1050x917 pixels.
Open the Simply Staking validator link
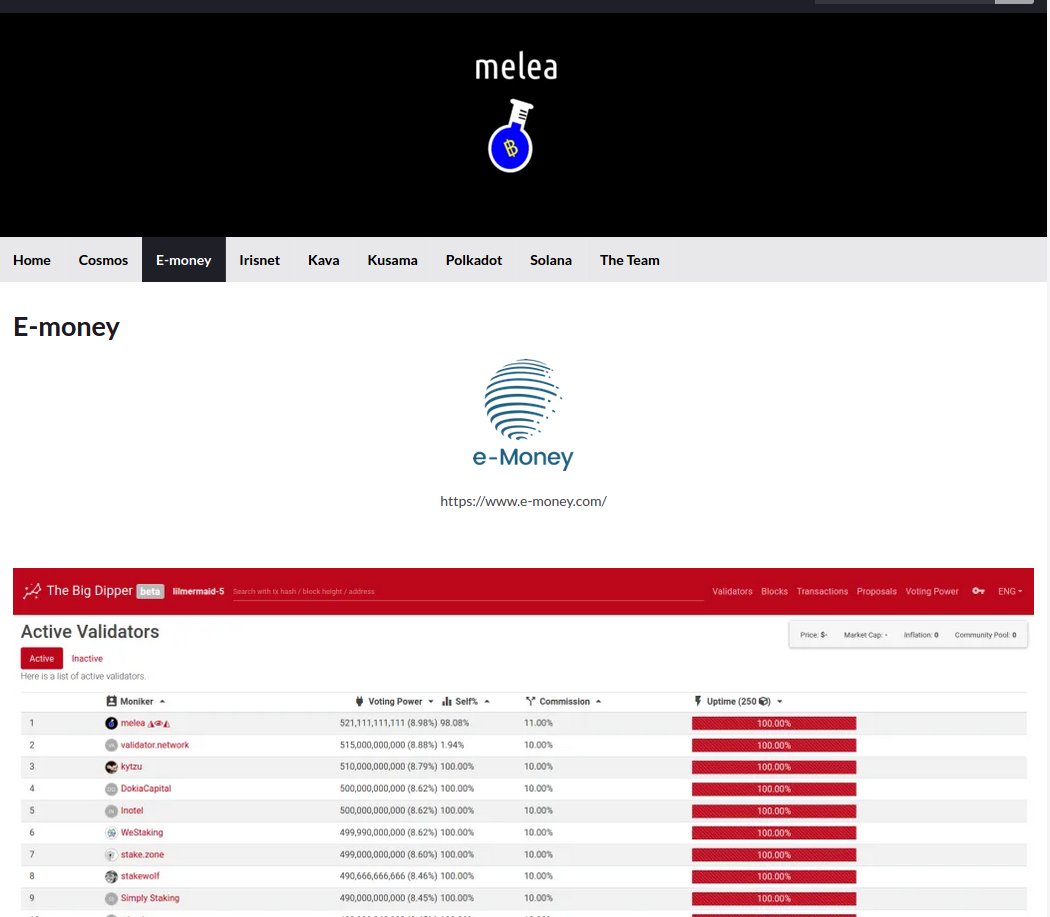click(x=150, y=898)
